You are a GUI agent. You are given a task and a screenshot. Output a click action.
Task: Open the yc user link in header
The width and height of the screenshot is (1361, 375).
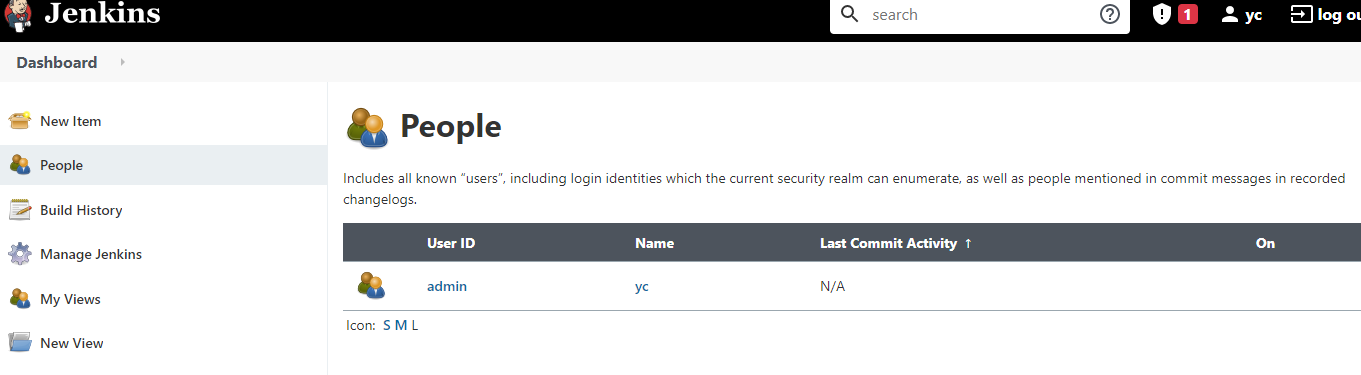1253,15
